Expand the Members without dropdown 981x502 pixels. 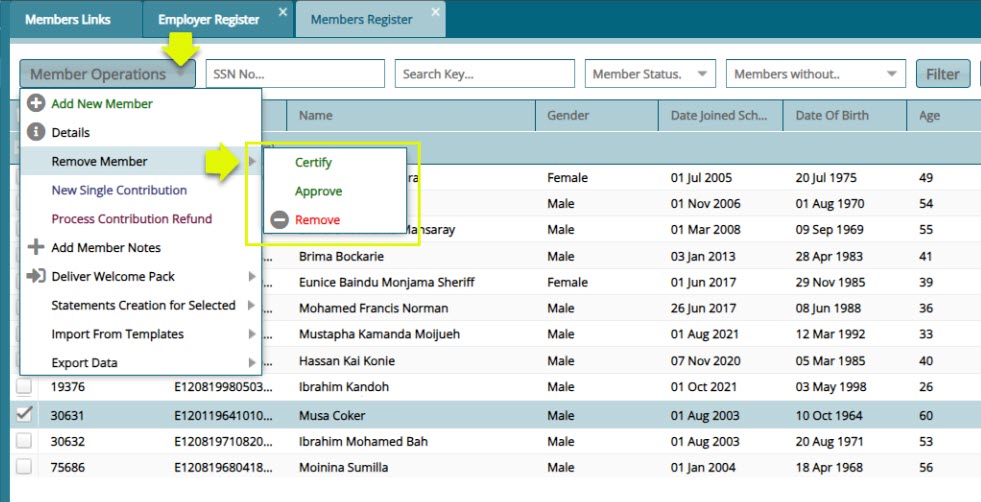pyautogui.click(x=814, y=74)
